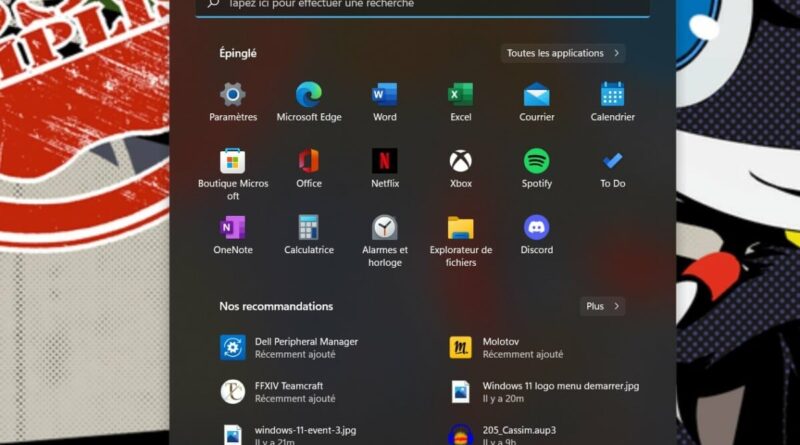Launch the To Do app
The image size is (800, 445).
(612, 168)
